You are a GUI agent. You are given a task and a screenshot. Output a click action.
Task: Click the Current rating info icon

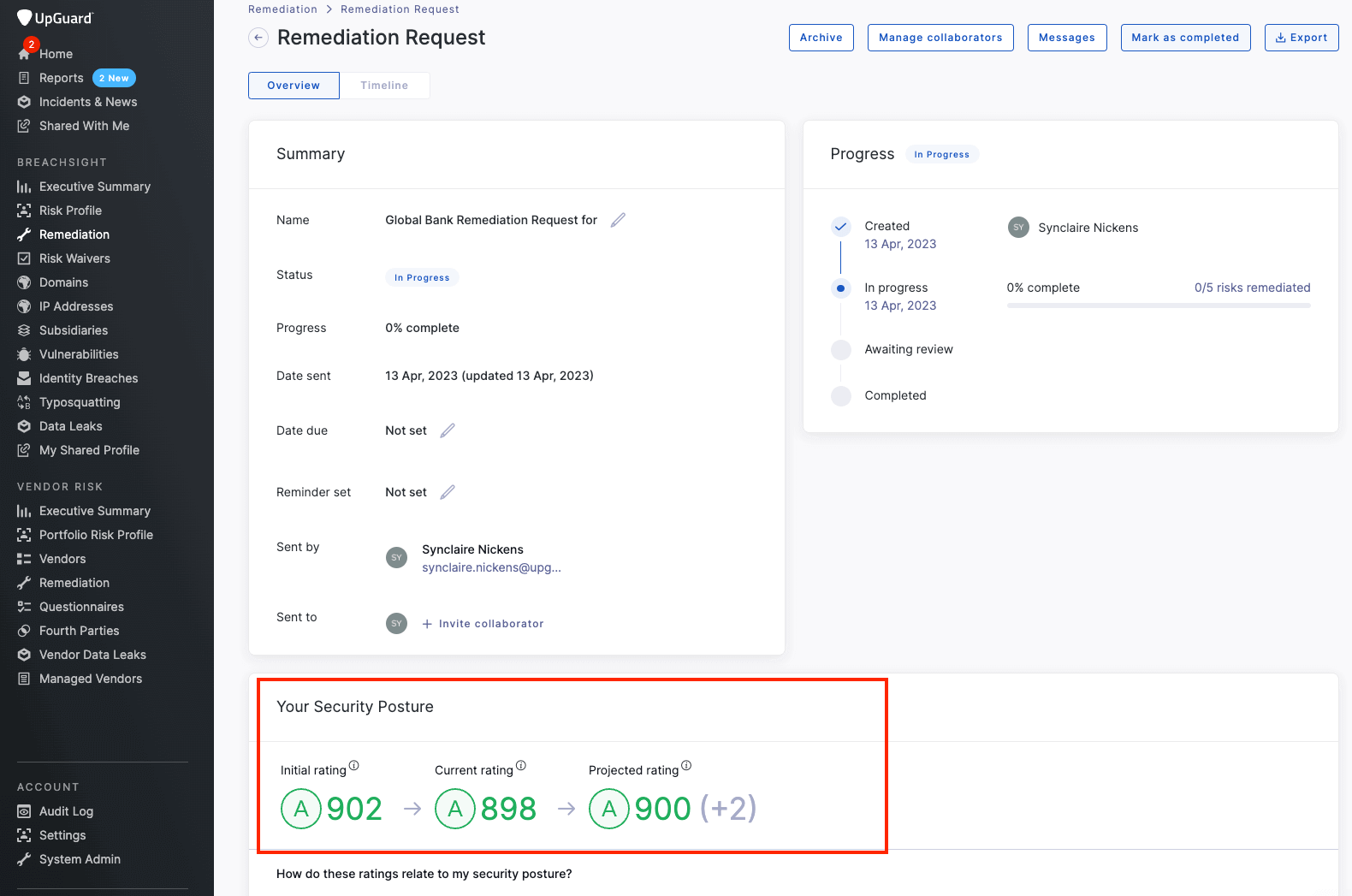[x=521, y=766]
